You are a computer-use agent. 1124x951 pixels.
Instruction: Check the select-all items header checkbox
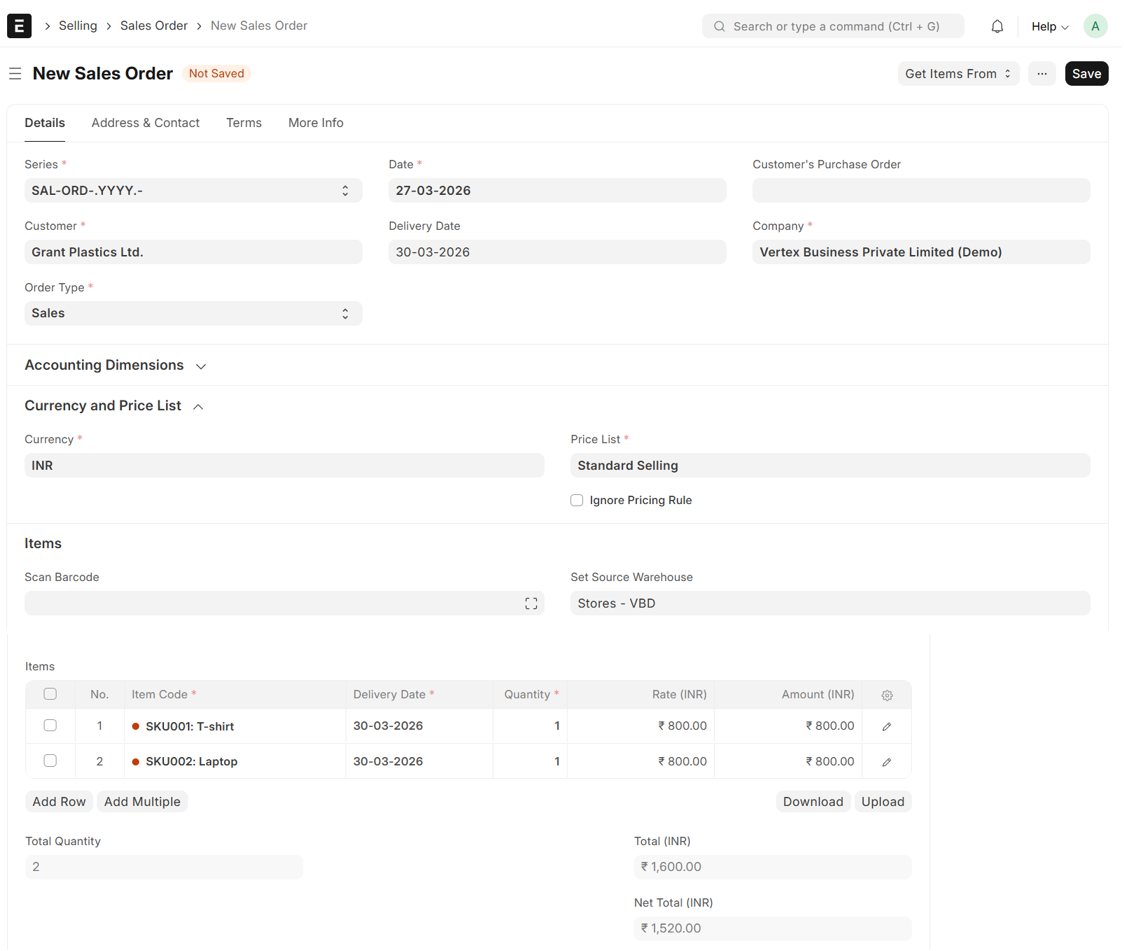(x=50, y=694)
